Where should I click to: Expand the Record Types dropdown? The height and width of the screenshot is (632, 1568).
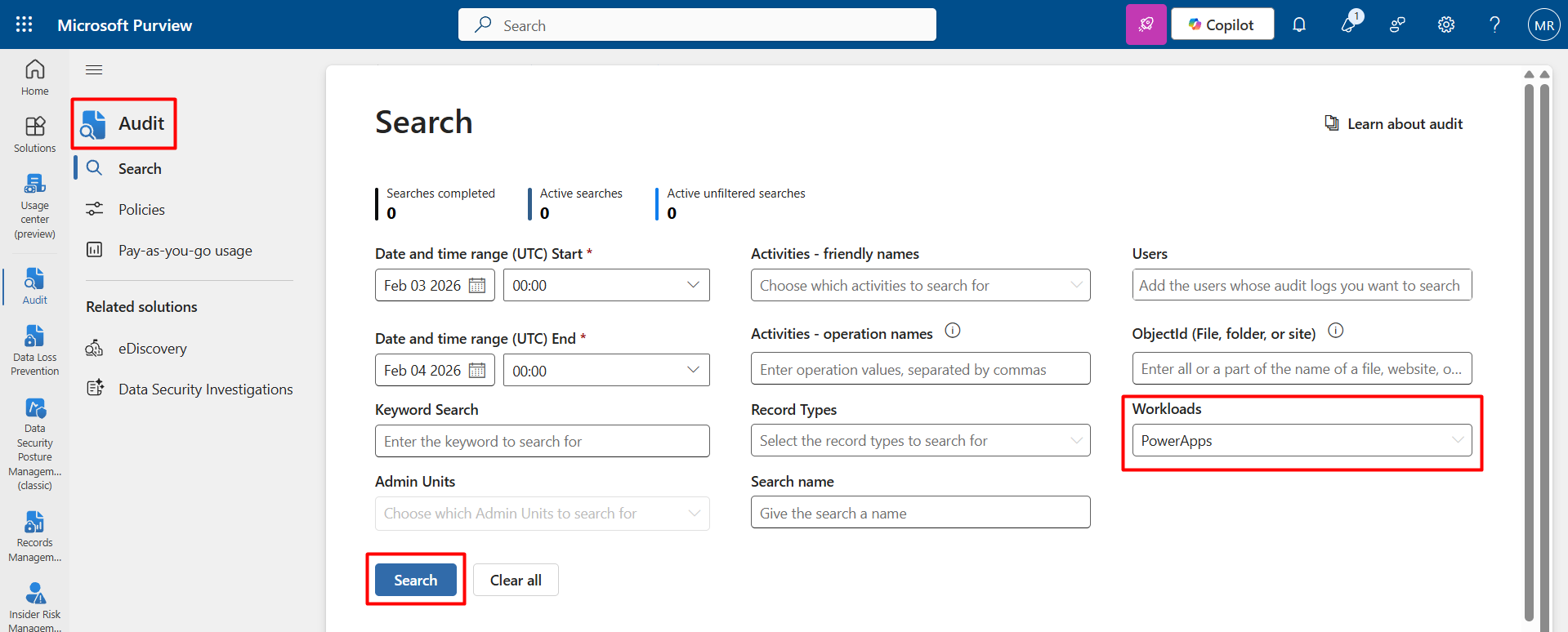tap(920, 440)
